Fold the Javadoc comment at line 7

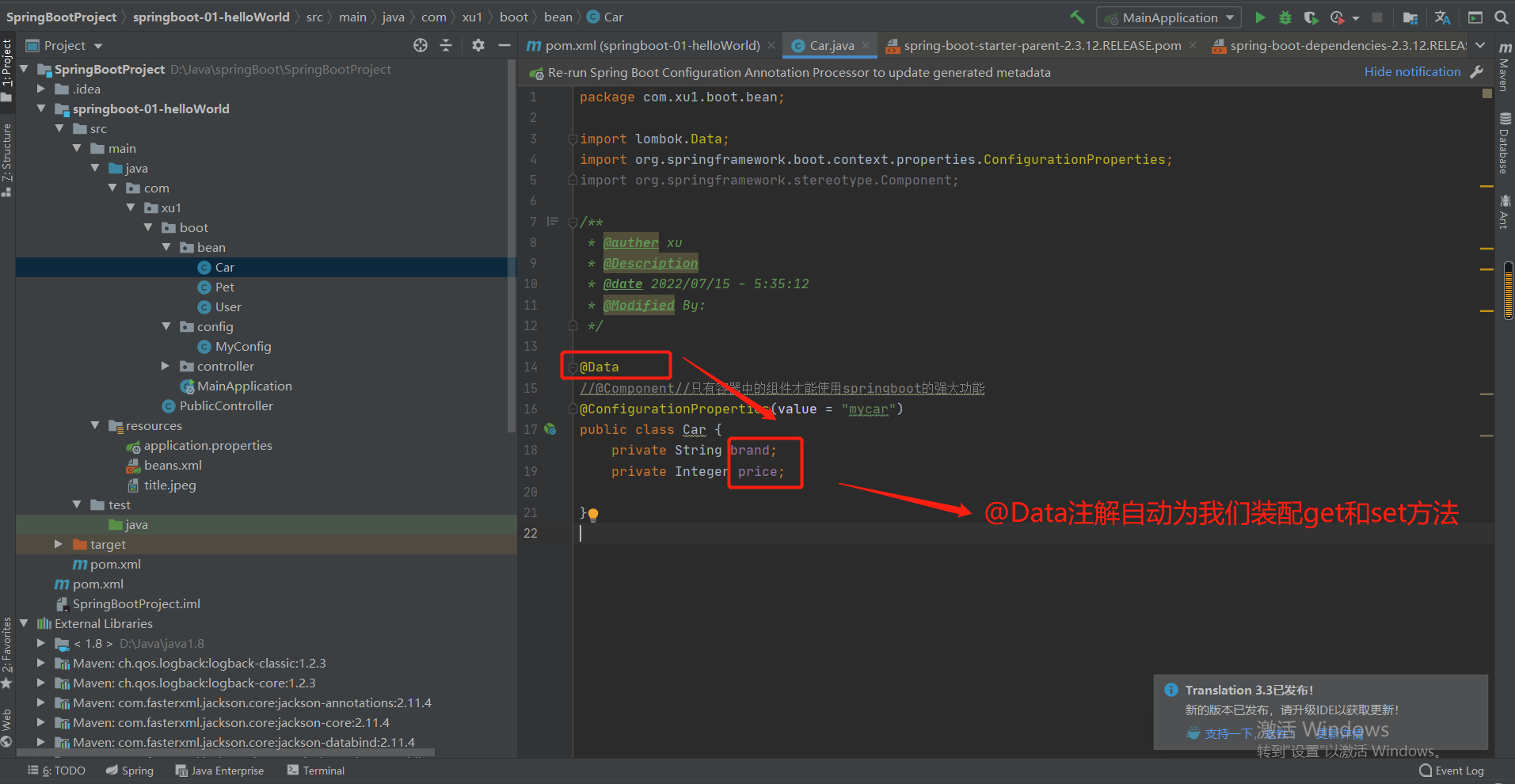(x=573, y=222)
